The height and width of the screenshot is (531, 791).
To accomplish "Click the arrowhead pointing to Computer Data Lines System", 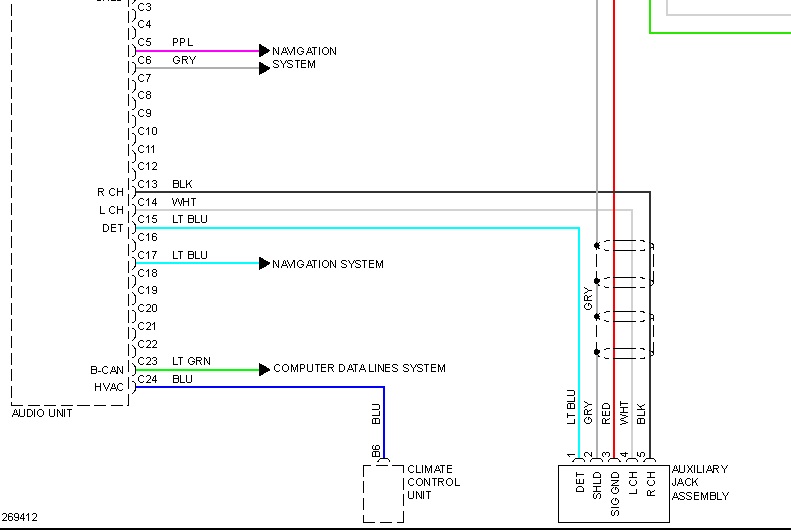I will 264,369.
